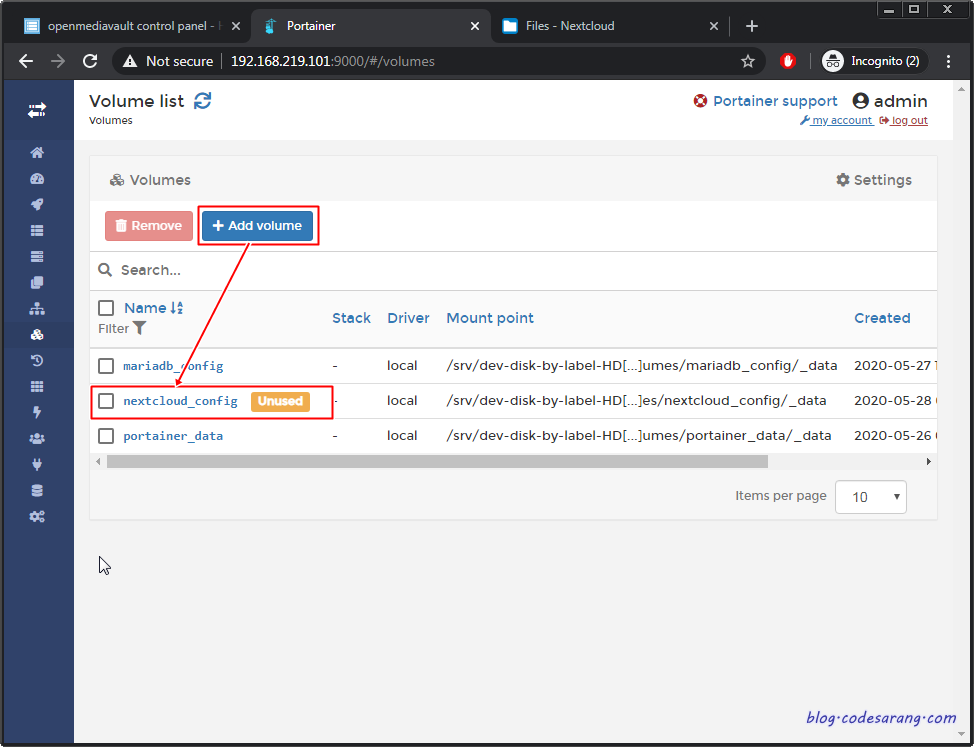Open the Settings menu of the Volumes table
The height and width of the screenshot is (747, 974).
tap(873, 180)
